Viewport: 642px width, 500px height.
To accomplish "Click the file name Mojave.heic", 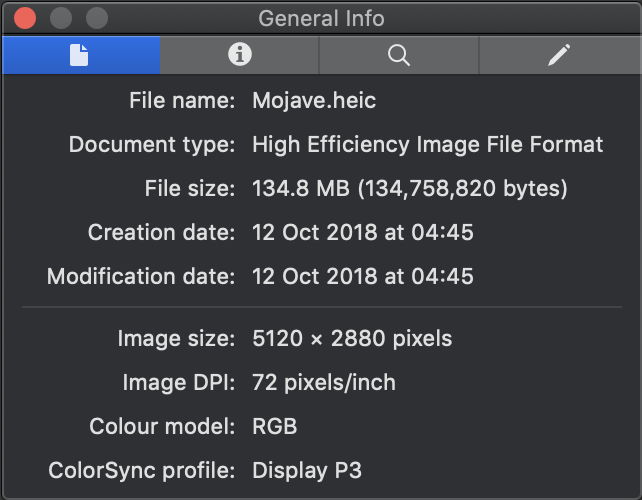I will click(314, 101).
